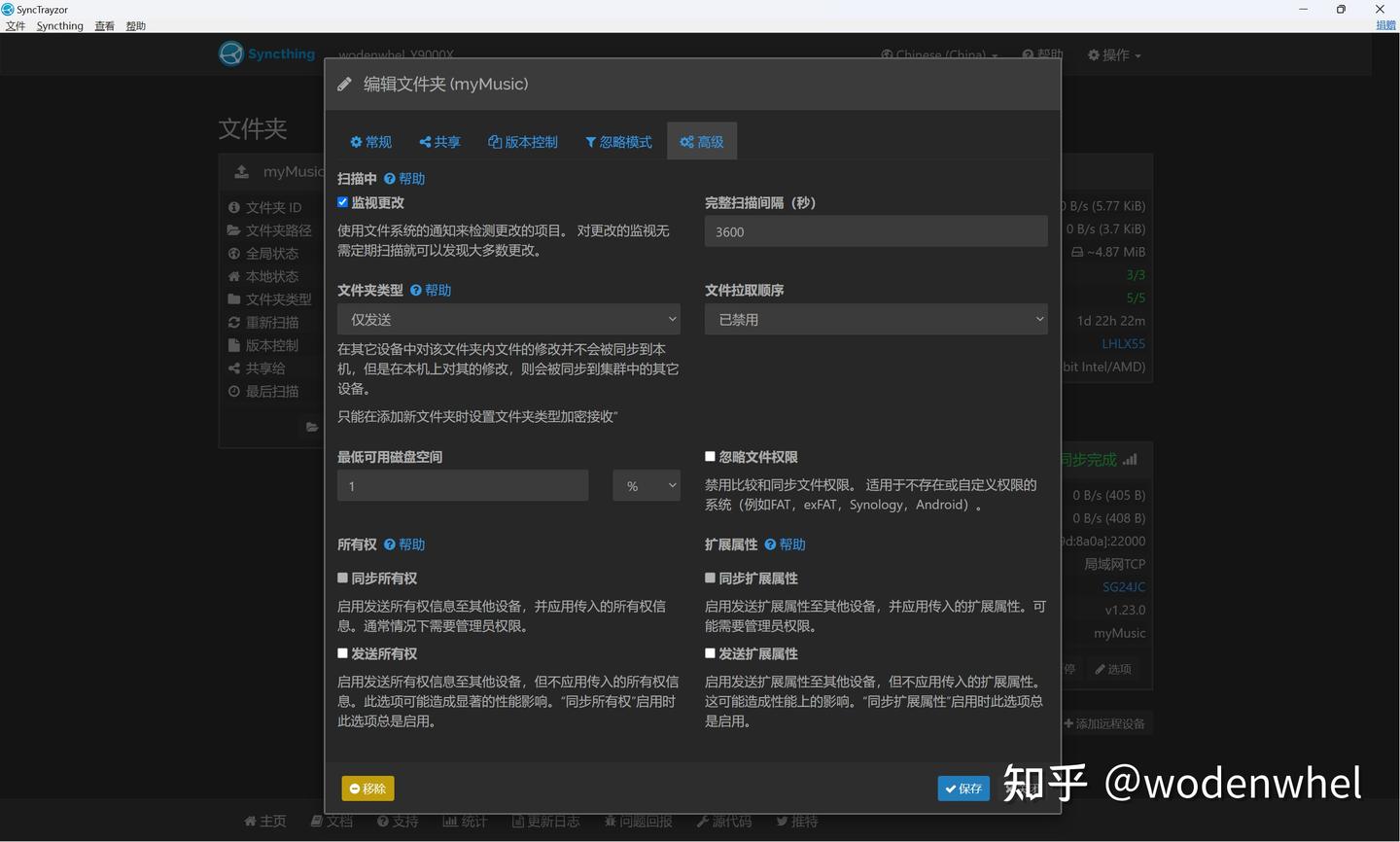Open the 推特 (Twitter) link in the footer
Screen dimensions: 1400x842
coord(796,822)
